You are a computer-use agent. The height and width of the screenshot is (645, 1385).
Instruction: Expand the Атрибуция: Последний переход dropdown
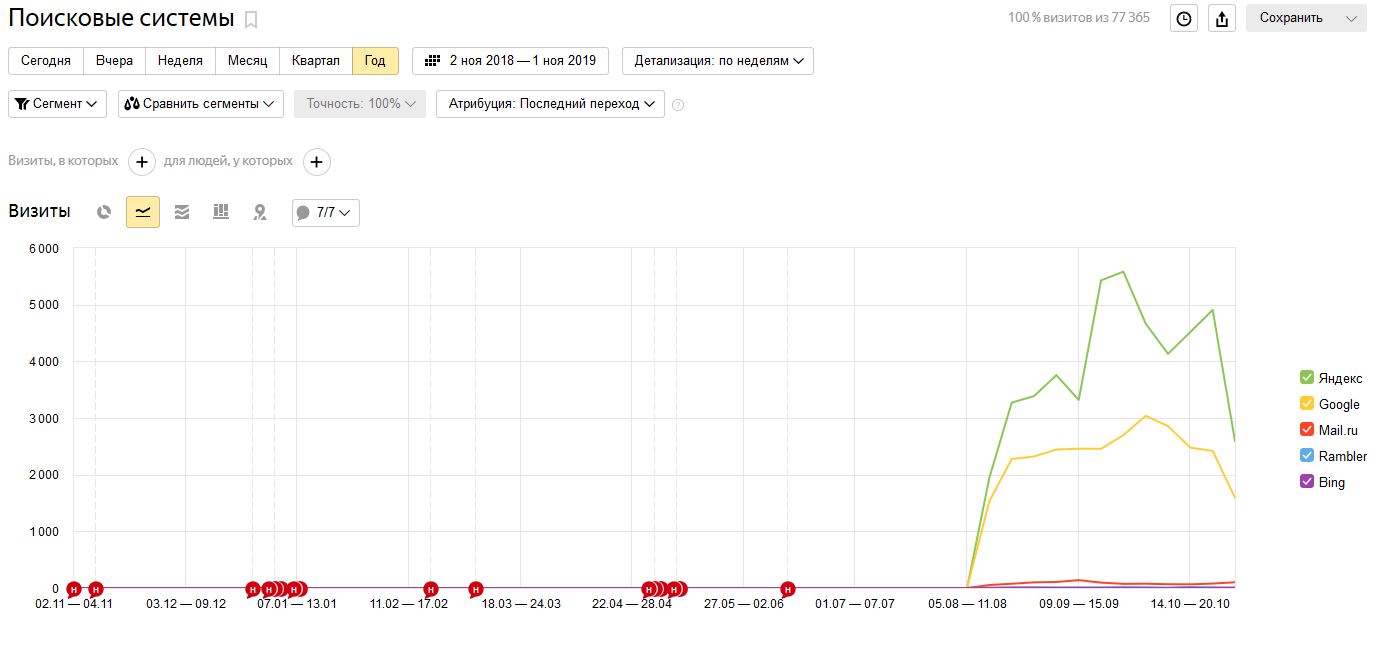point(550,104)
